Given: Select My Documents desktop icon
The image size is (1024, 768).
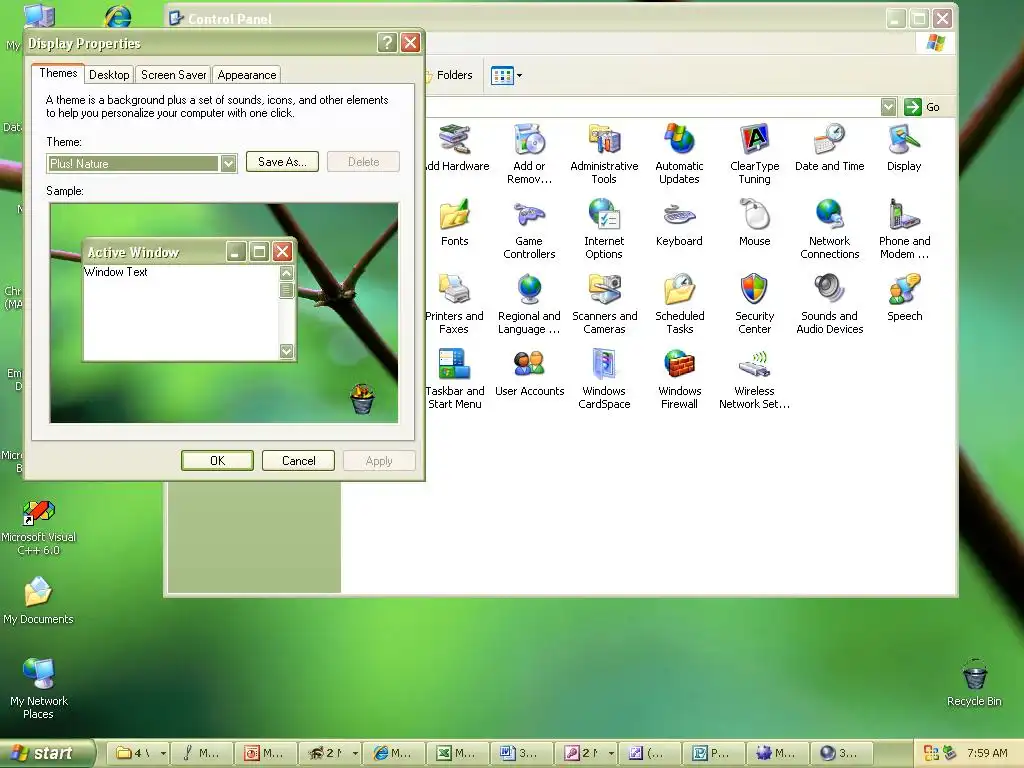Looking at the screenshot, I should pos(38,600).
